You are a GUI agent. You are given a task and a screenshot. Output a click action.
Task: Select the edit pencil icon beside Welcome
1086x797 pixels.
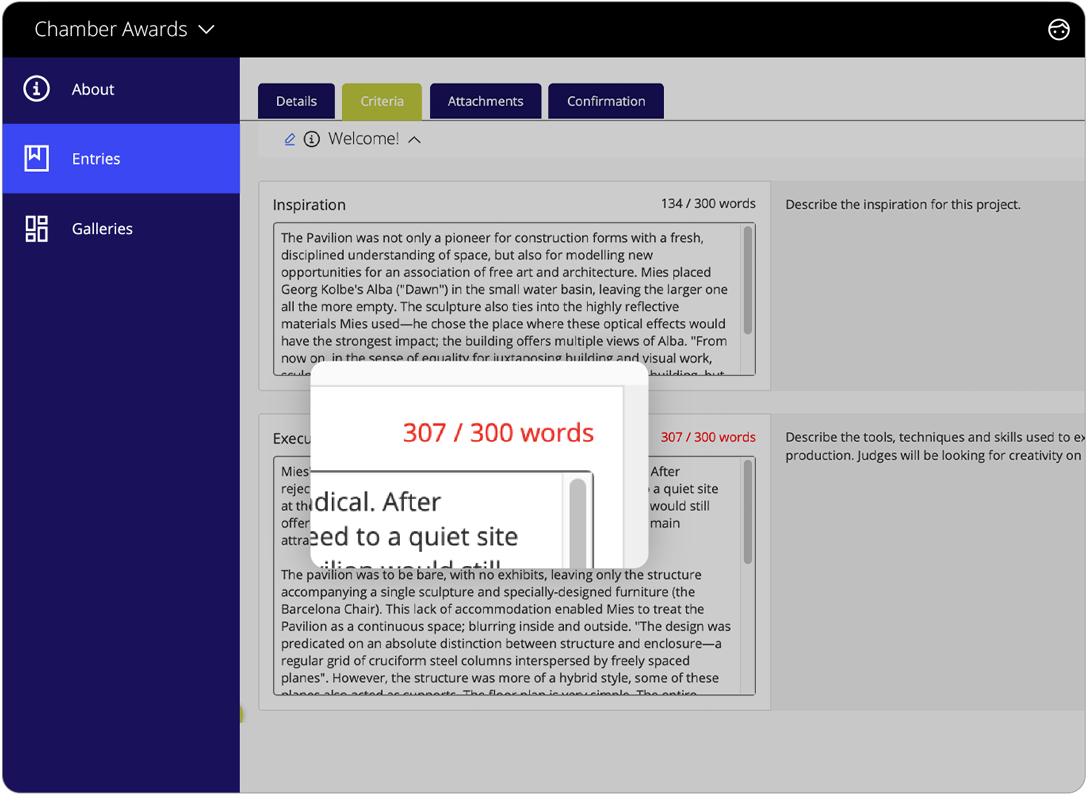click(289, 139)
